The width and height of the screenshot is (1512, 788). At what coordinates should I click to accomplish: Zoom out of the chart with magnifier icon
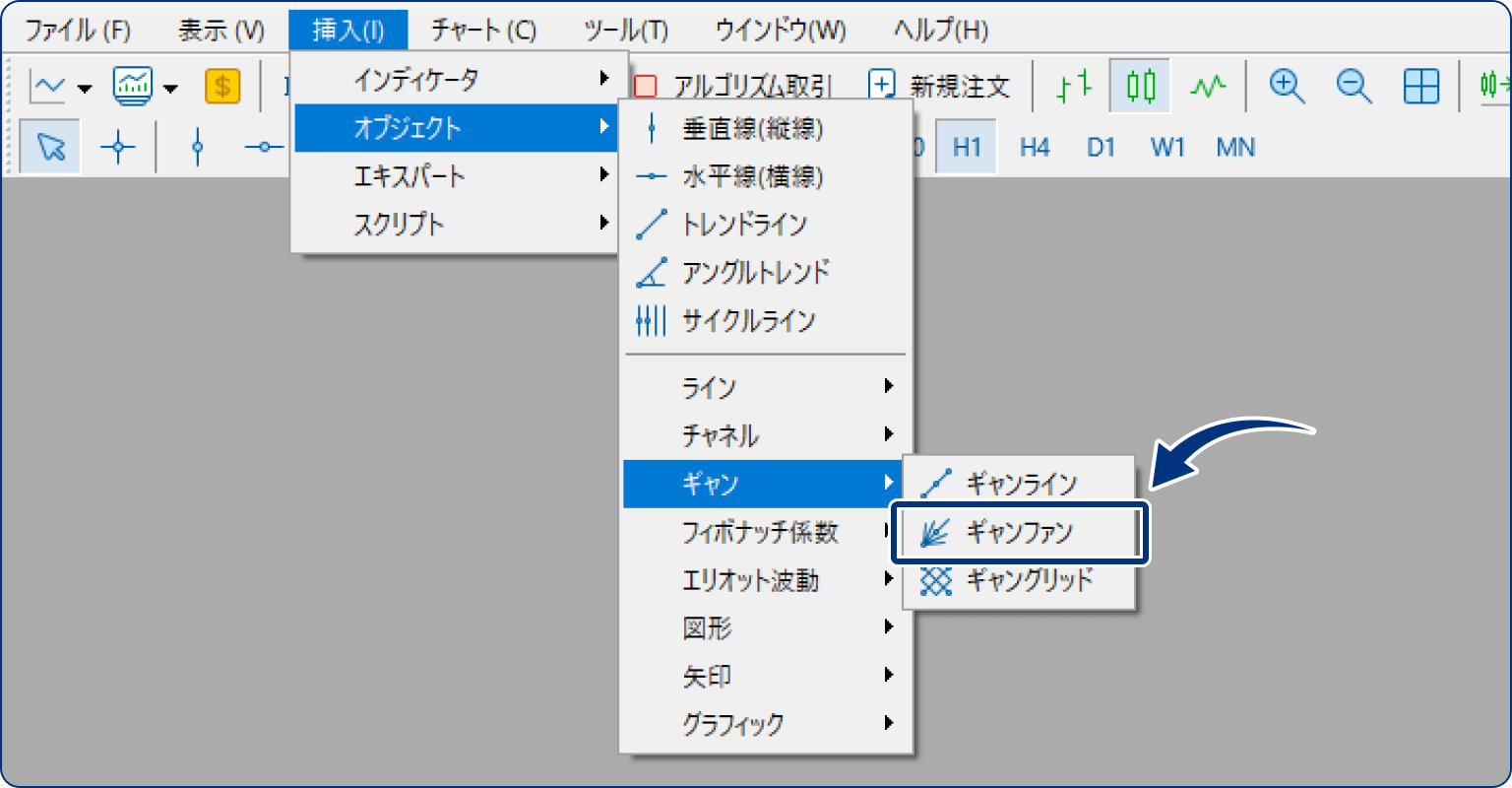click(x=1353, y=86)
